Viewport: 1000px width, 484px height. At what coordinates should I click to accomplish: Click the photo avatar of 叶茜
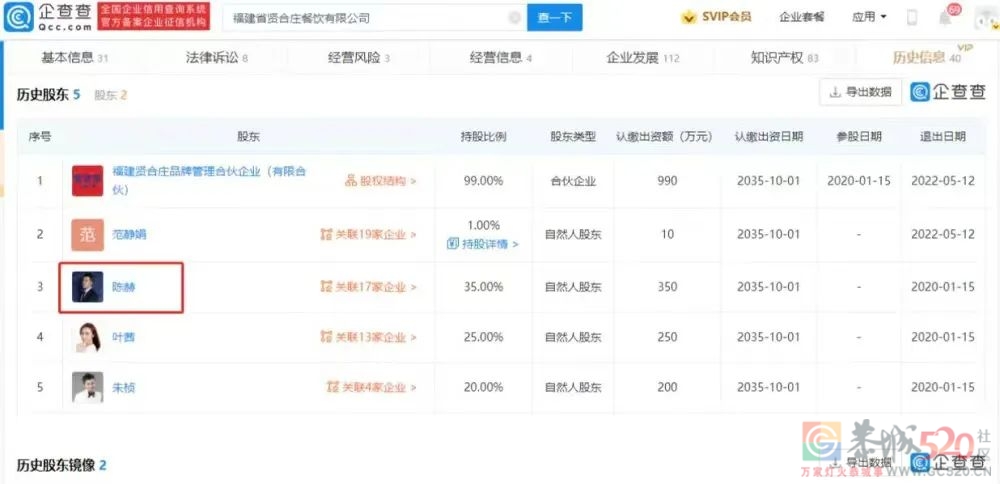[87, 337]
